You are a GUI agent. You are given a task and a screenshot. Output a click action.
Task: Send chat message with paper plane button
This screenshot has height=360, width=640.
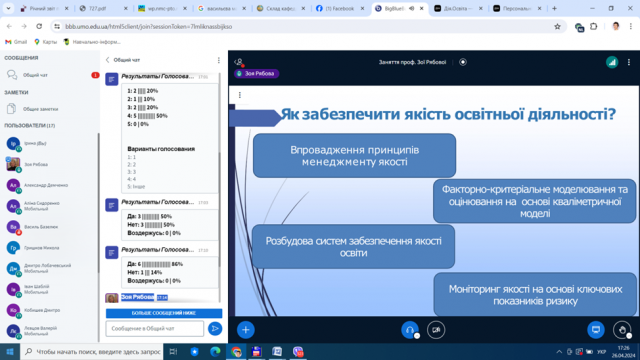pos(215,329)
